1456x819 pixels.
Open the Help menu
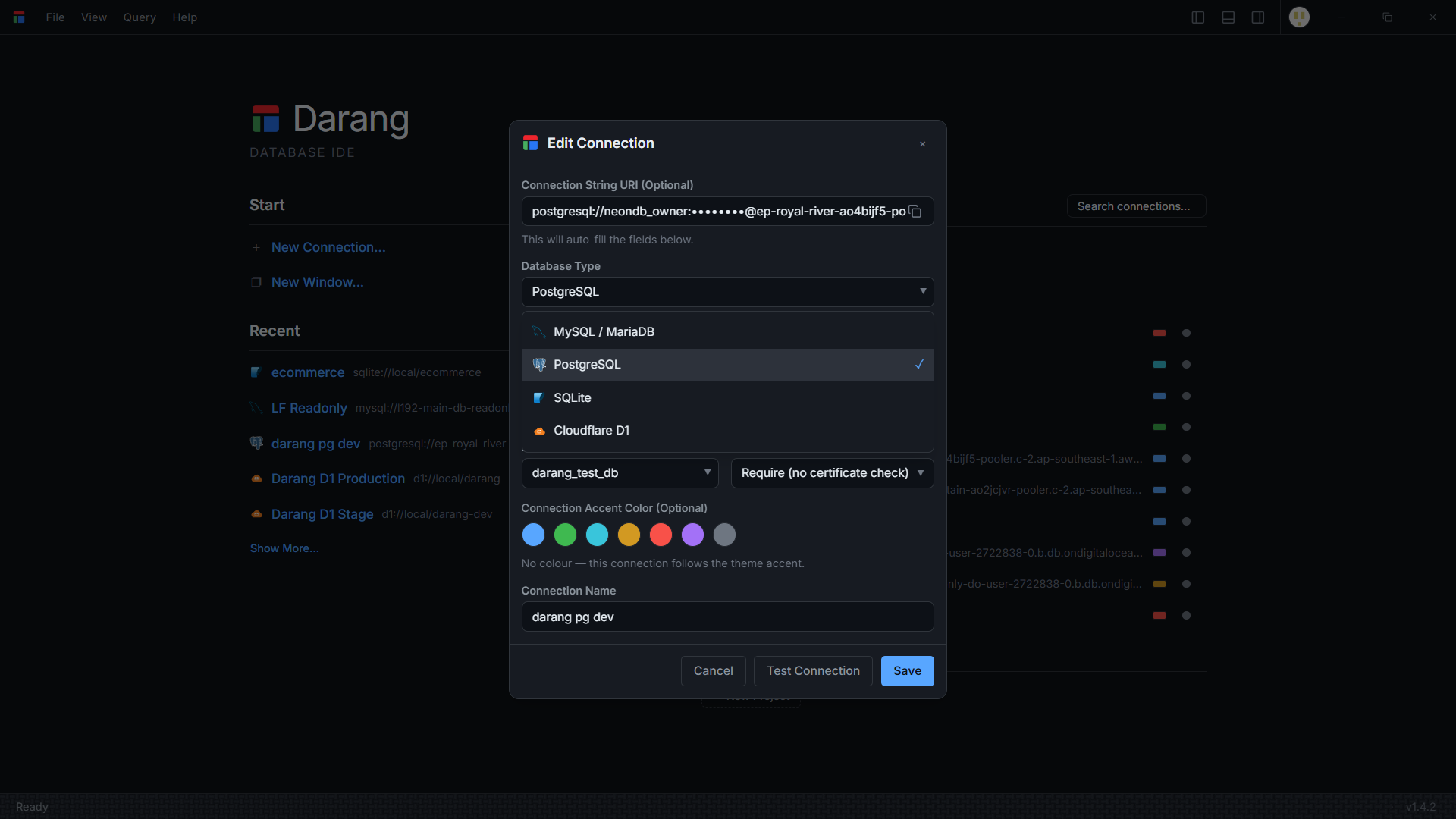pos(184,17)
